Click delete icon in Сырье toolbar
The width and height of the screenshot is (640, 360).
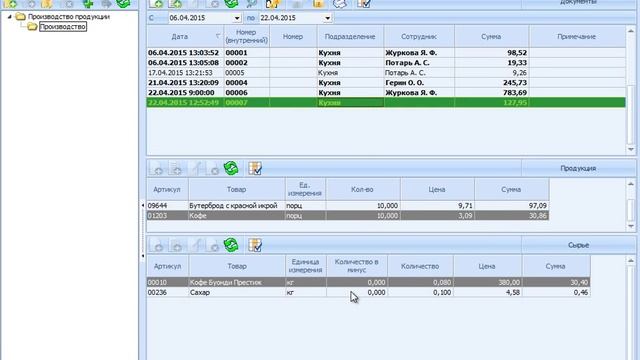pyautogui.click(x=213, y=245)
